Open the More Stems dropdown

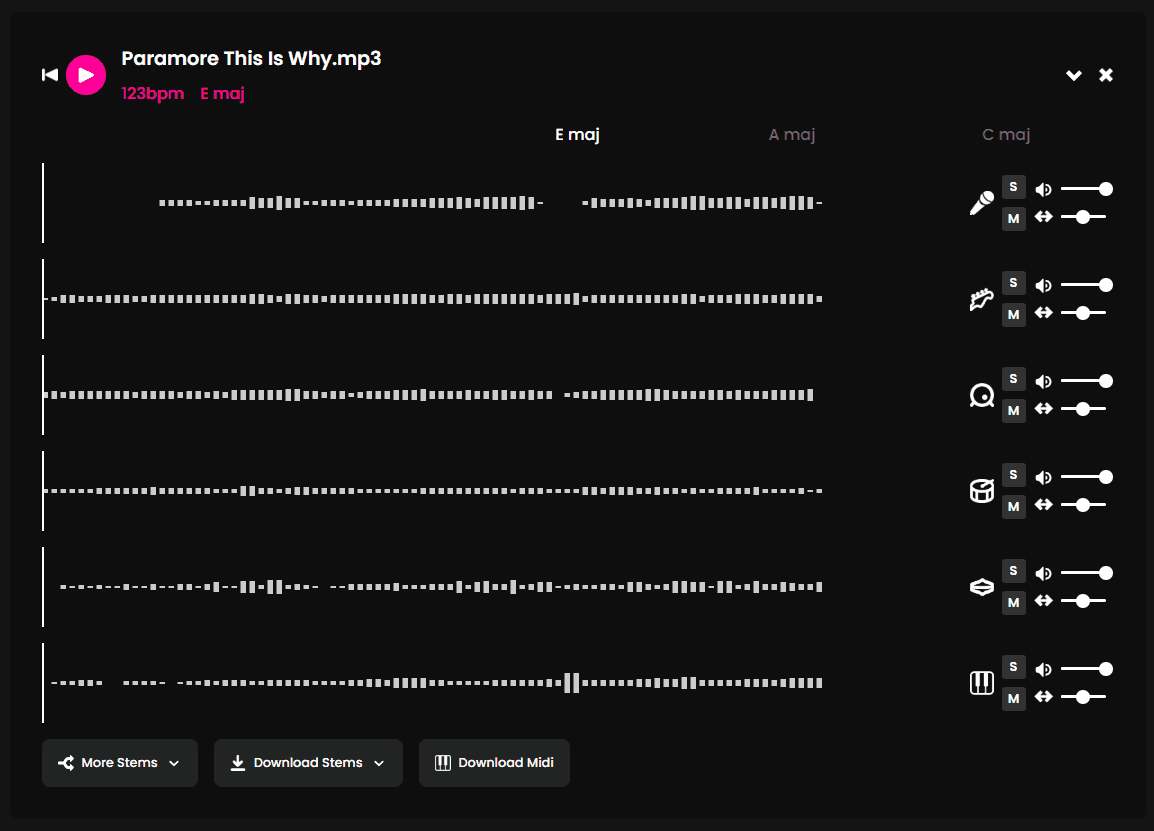pyautogui.click(x=120, y=763)
